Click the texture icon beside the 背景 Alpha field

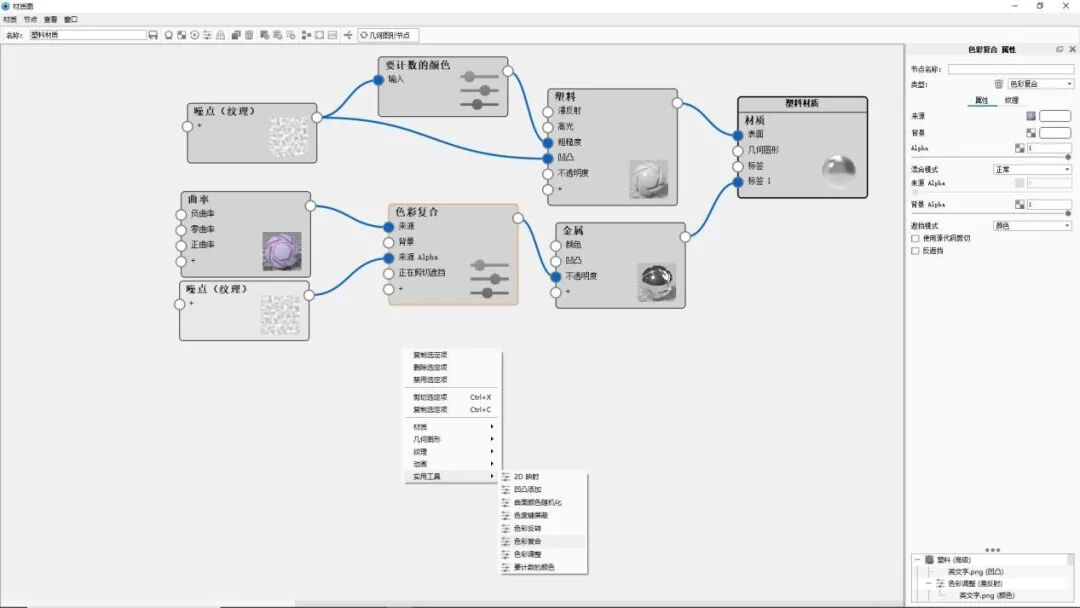tap(1021, 203)
